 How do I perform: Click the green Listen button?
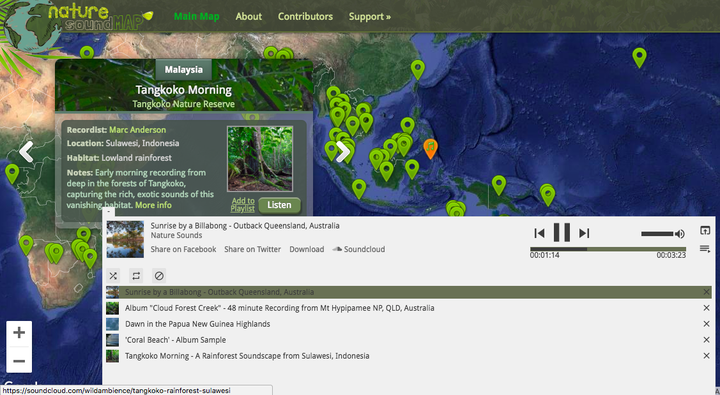[279, 205]
